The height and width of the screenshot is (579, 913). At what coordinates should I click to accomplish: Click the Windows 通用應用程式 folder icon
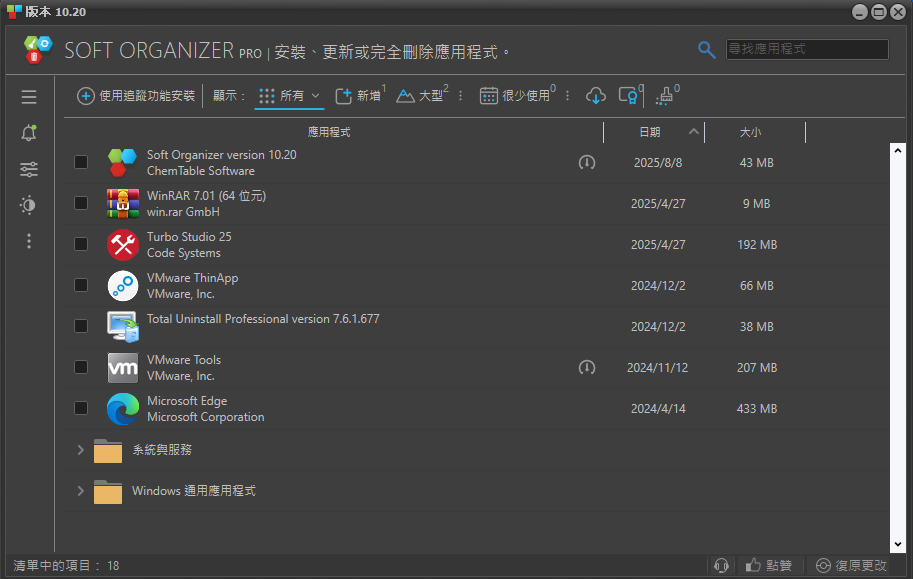click(108, 492)
